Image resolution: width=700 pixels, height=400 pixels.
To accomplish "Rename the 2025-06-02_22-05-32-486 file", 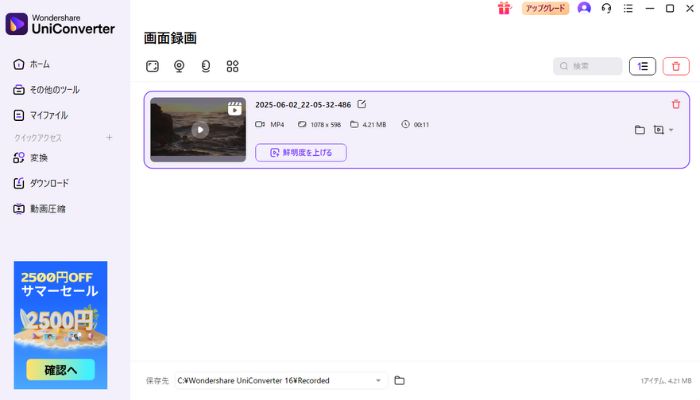I will click(x=362, y=104).
